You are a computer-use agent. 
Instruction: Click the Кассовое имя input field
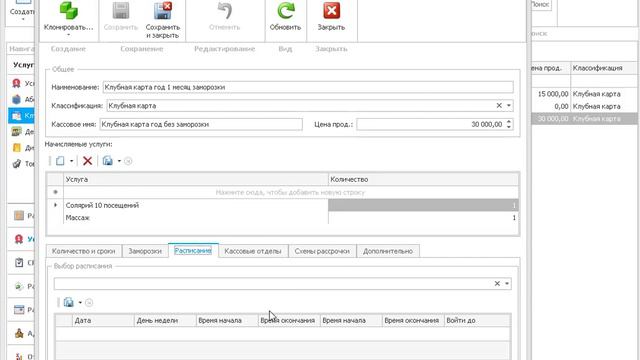click(x=201, y=124)
